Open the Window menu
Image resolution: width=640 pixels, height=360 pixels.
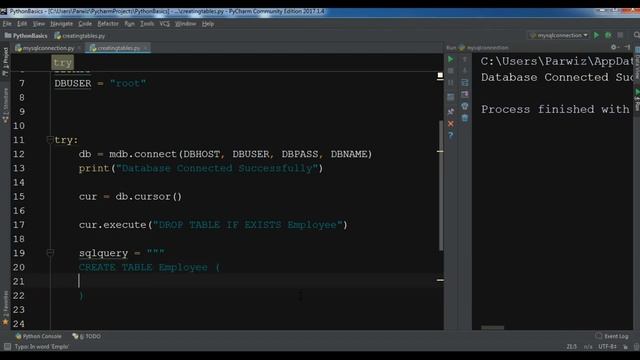coord(185,24)
